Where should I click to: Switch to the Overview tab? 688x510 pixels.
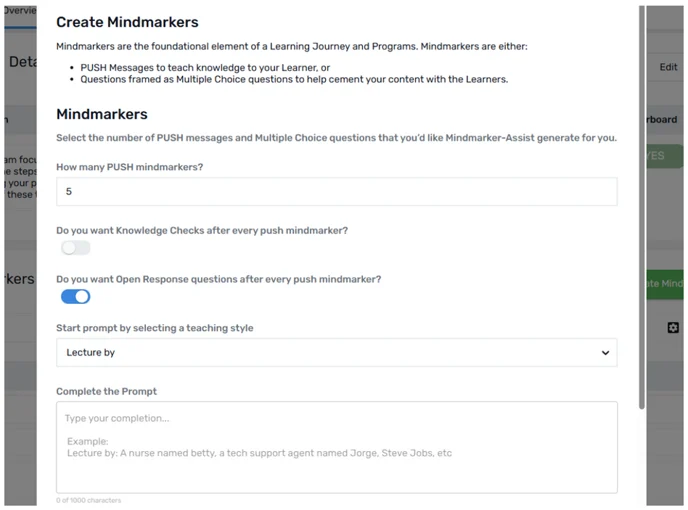tap(20, 11)
